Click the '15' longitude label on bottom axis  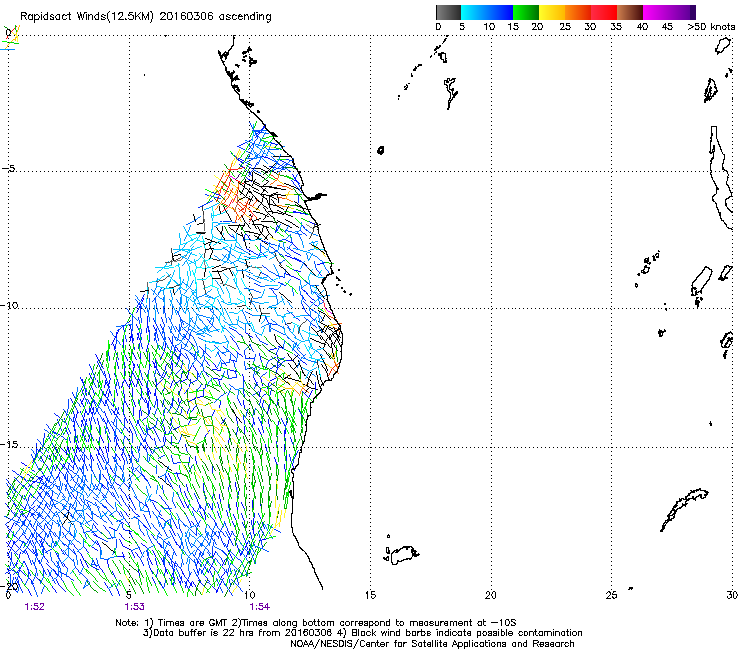[x=370, y=595]
